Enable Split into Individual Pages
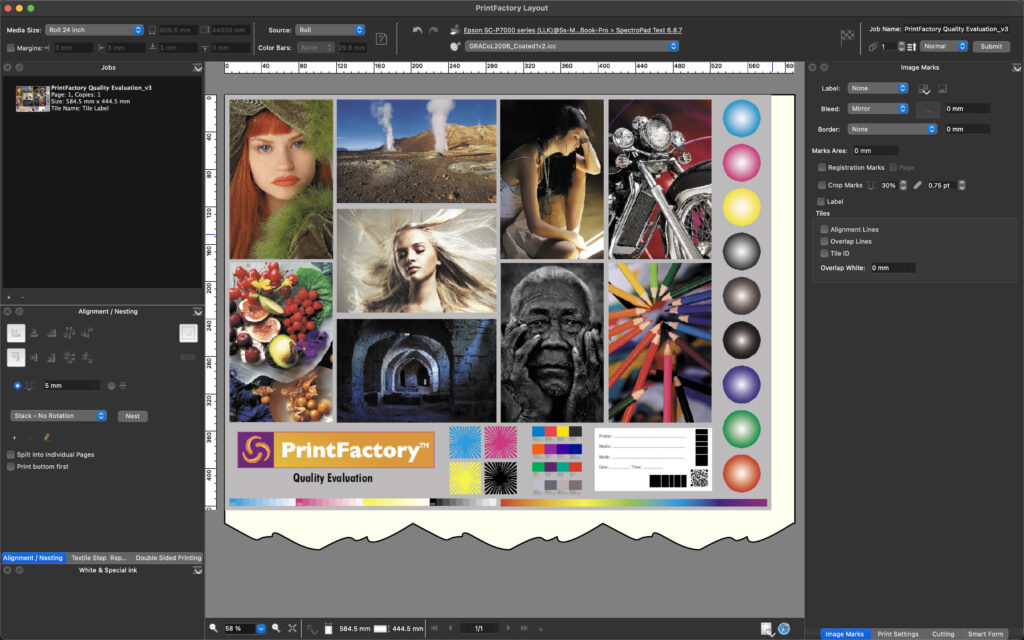The image size is (1024, 640). point(11,454)
